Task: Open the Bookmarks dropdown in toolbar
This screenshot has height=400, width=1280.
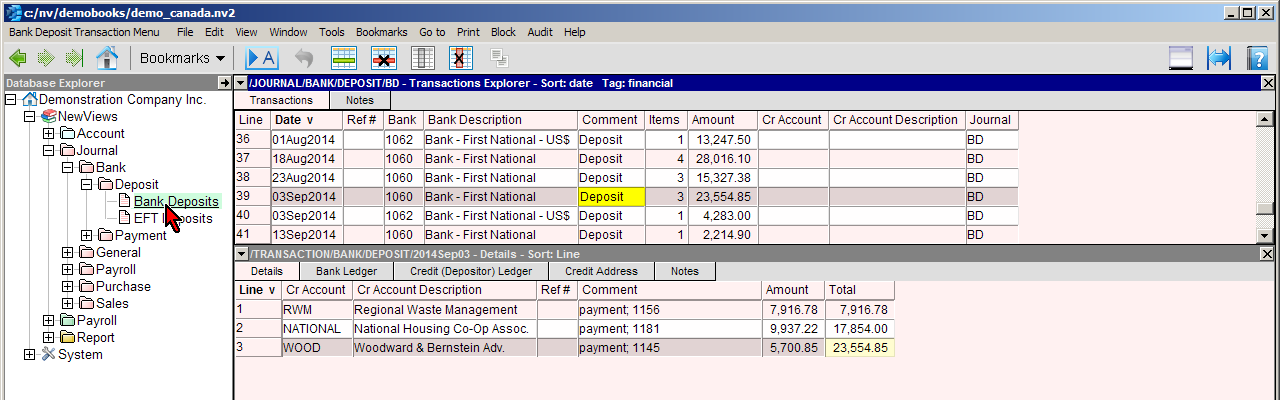Action: coord(182,58)
